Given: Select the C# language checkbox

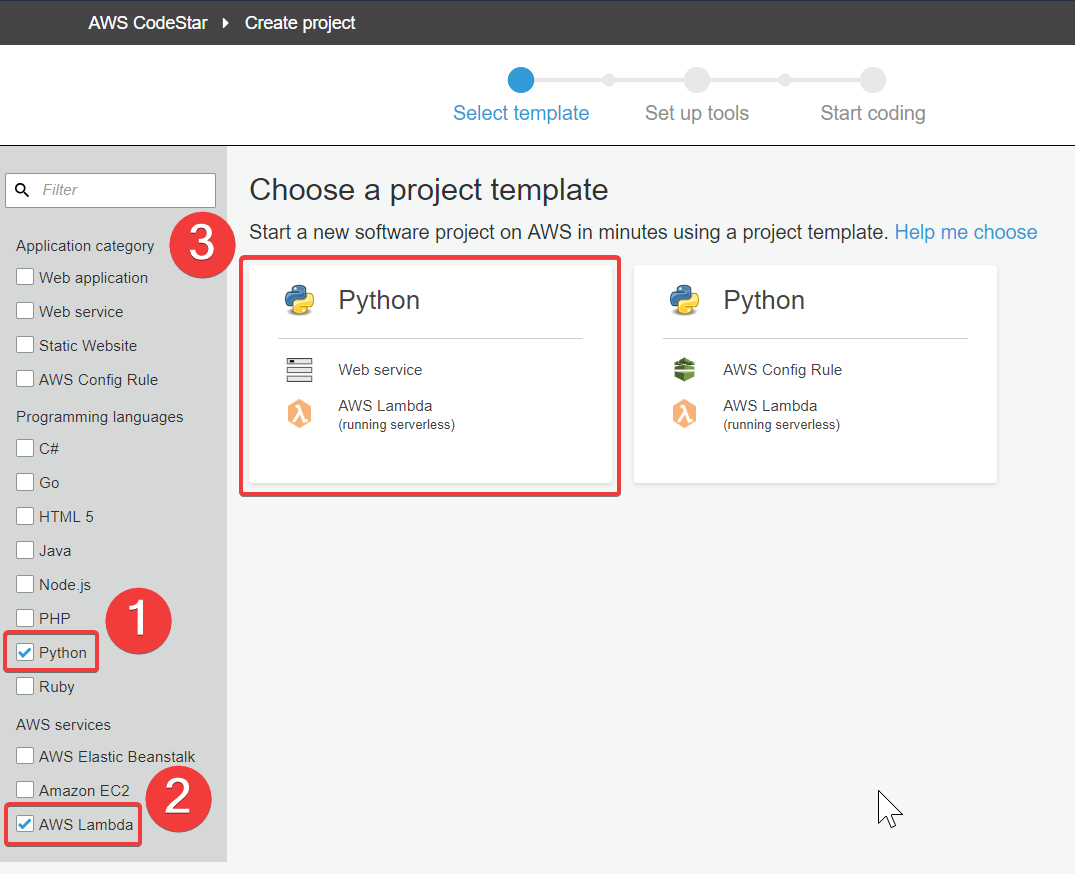Looking at the screenshot, I should coord(25,448).
